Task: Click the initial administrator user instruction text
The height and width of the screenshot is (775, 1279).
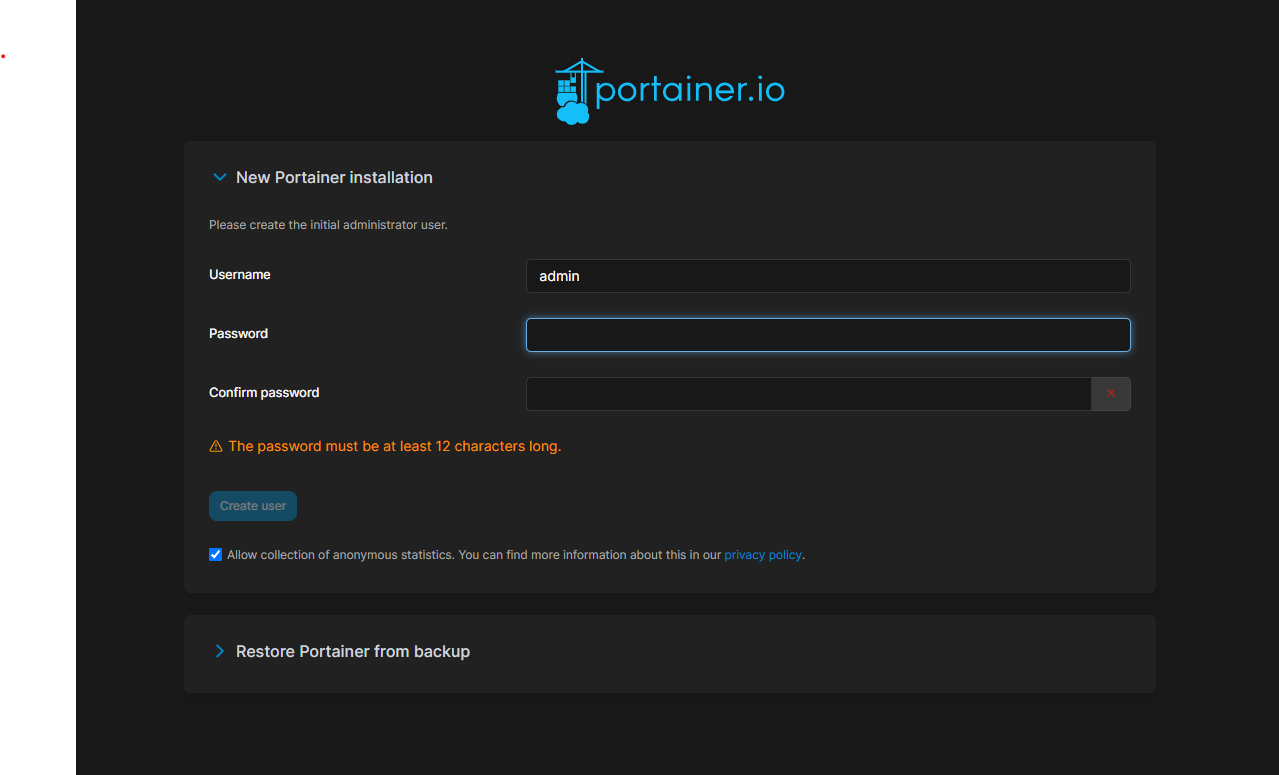Action: click(x=328, y=225)
